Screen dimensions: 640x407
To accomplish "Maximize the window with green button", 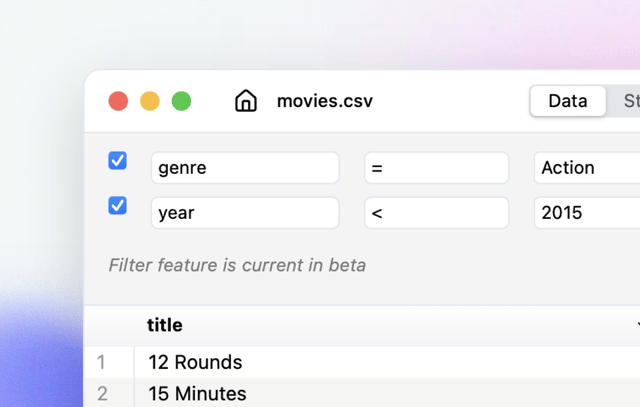I will coord(181,101).
